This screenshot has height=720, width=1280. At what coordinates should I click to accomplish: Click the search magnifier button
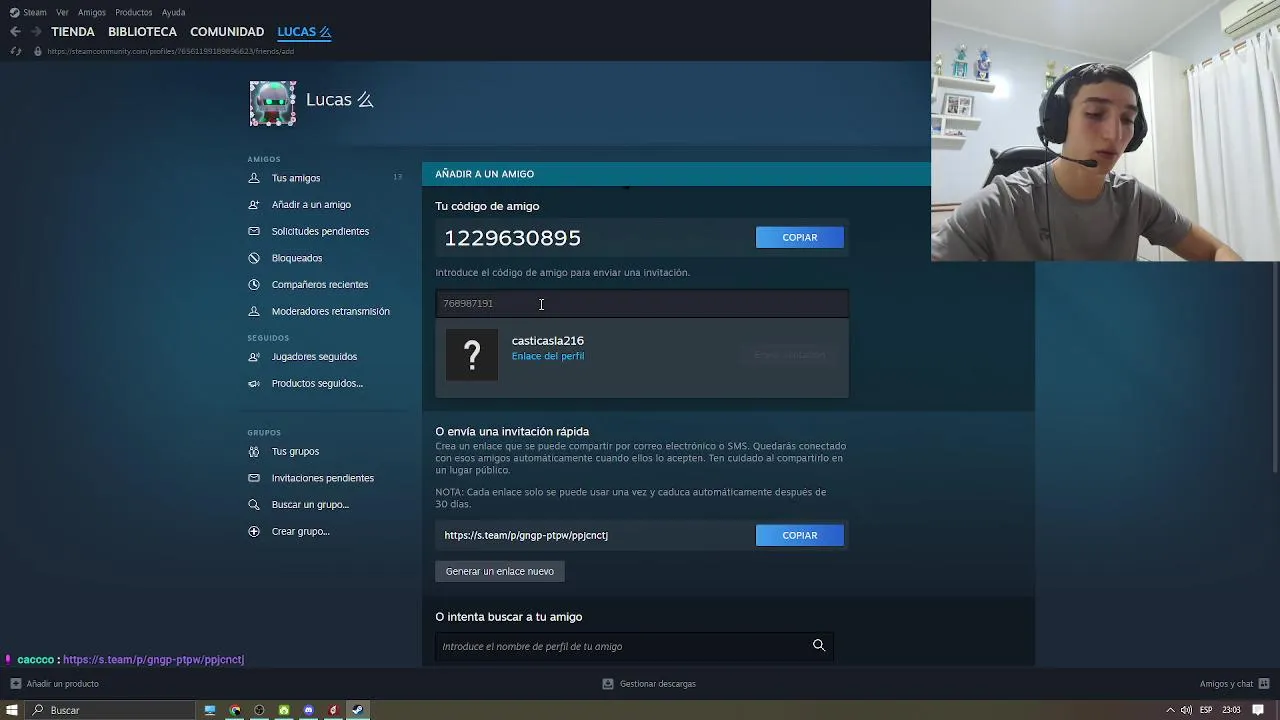point(819,646)
